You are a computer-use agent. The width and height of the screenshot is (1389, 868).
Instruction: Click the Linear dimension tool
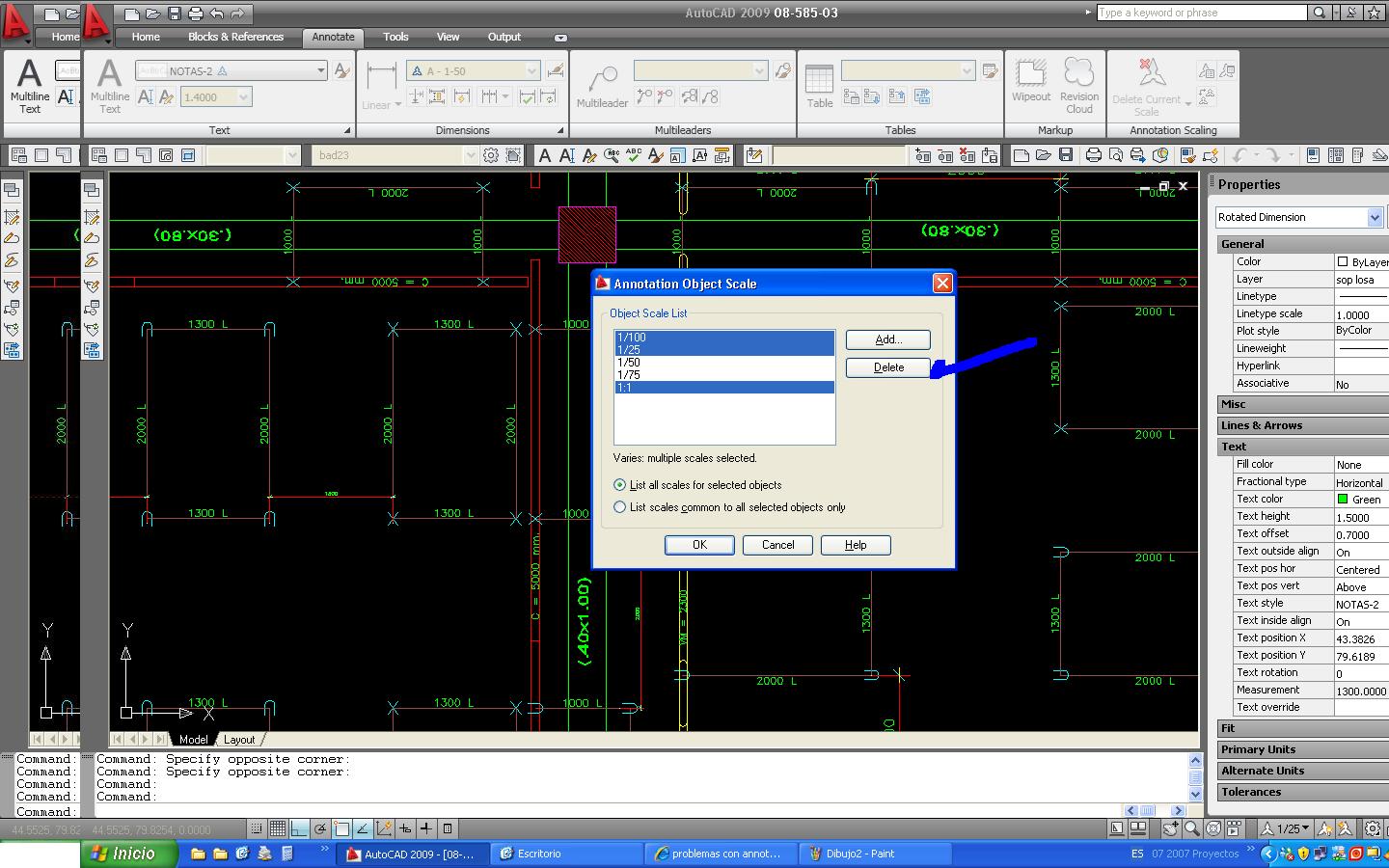pyautogui.click(x=381, y=86)
